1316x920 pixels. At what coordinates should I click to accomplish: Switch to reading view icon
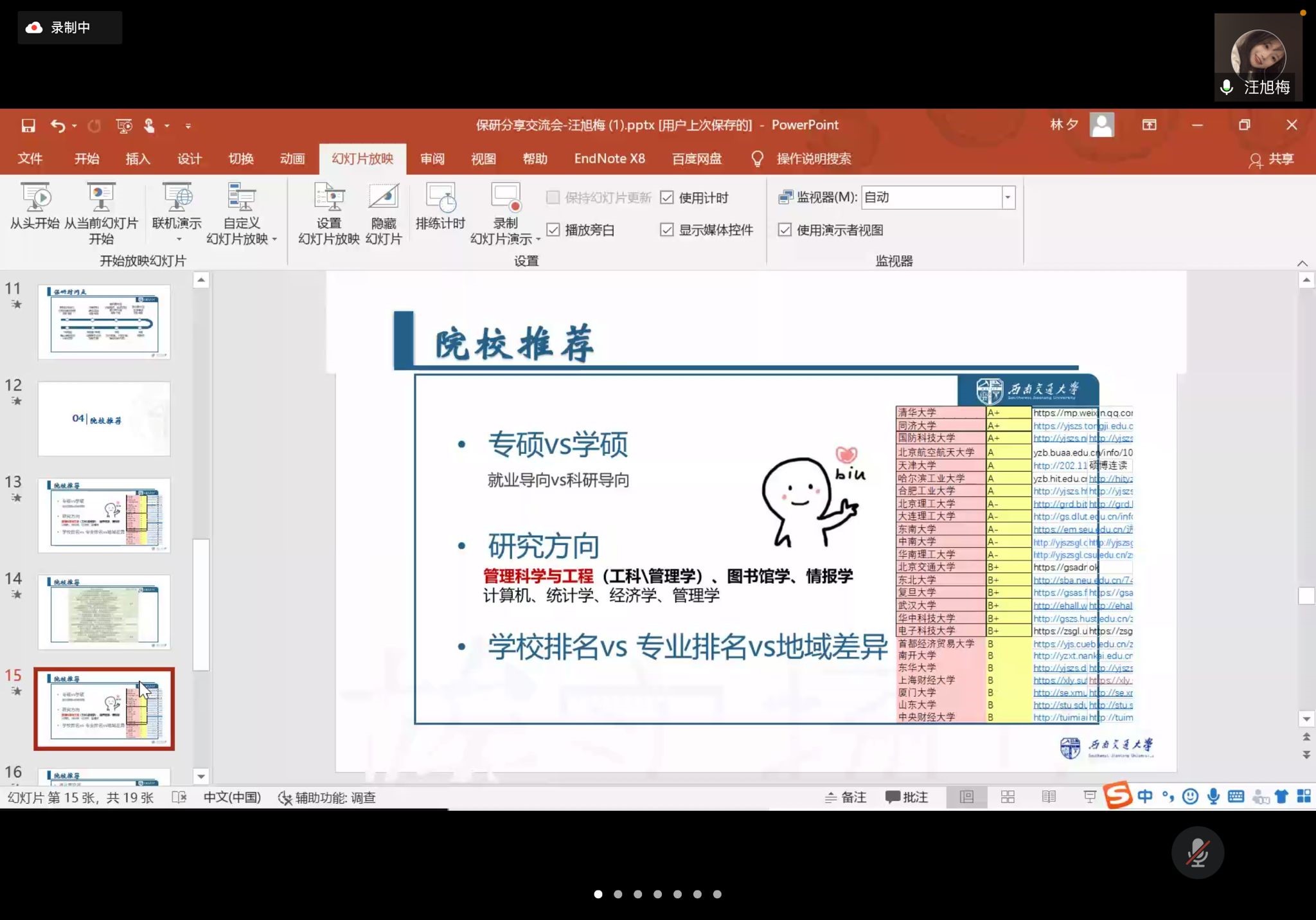point(1048,797)
